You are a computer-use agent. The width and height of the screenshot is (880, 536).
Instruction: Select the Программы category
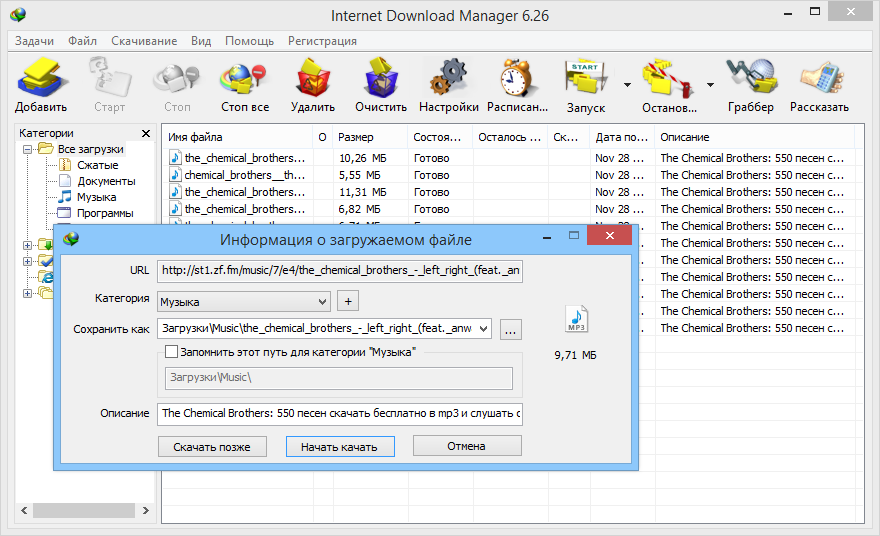coord(105,213)
